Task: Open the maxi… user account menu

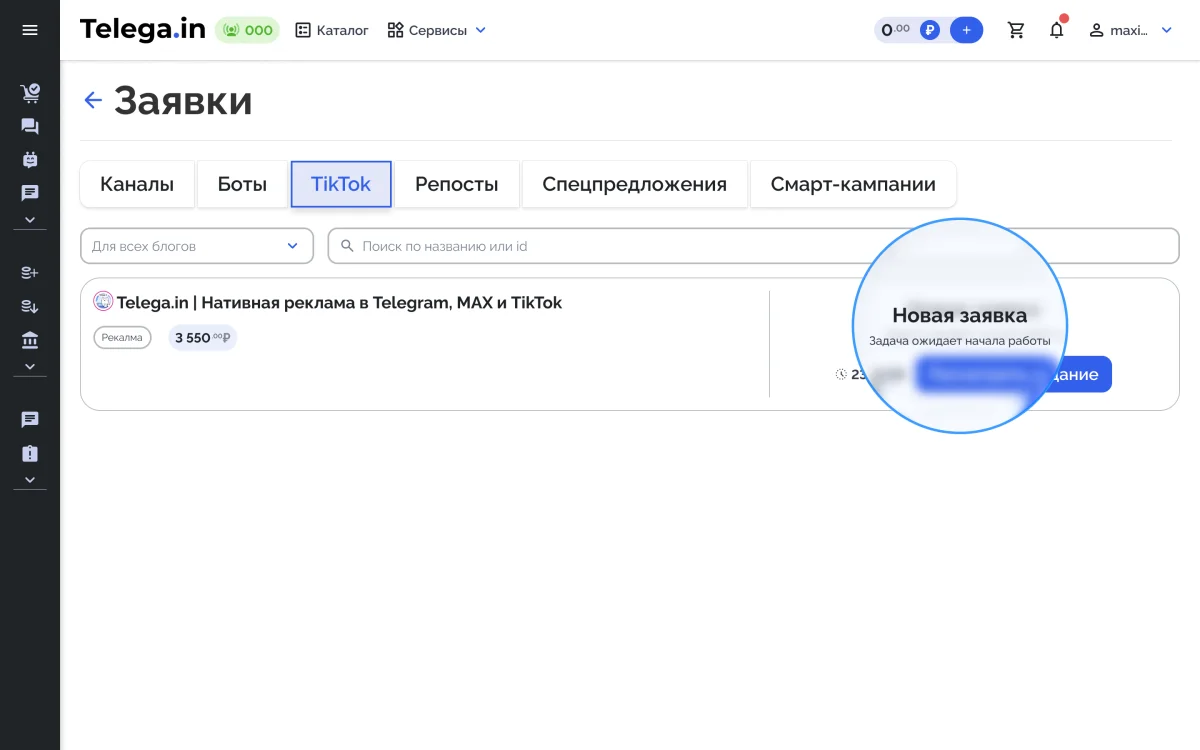Action: (x=1130, y=30)
